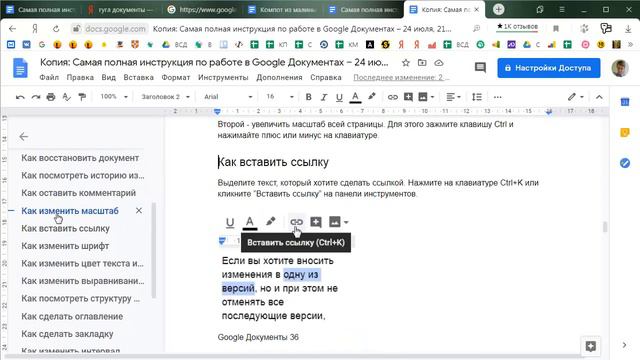Viewport: 640px width, 360px height.
Task: Go to outline item Как восстановить документ
Action: pos(80,158)
